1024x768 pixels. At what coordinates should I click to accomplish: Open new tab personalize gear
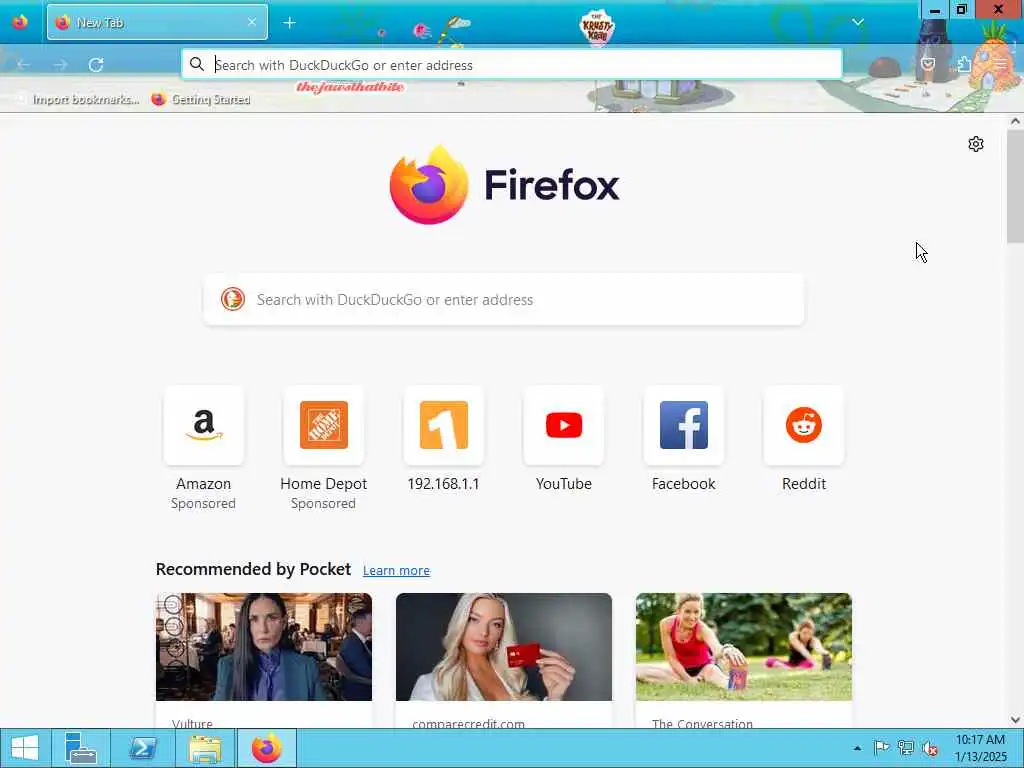tap(976, 144)
